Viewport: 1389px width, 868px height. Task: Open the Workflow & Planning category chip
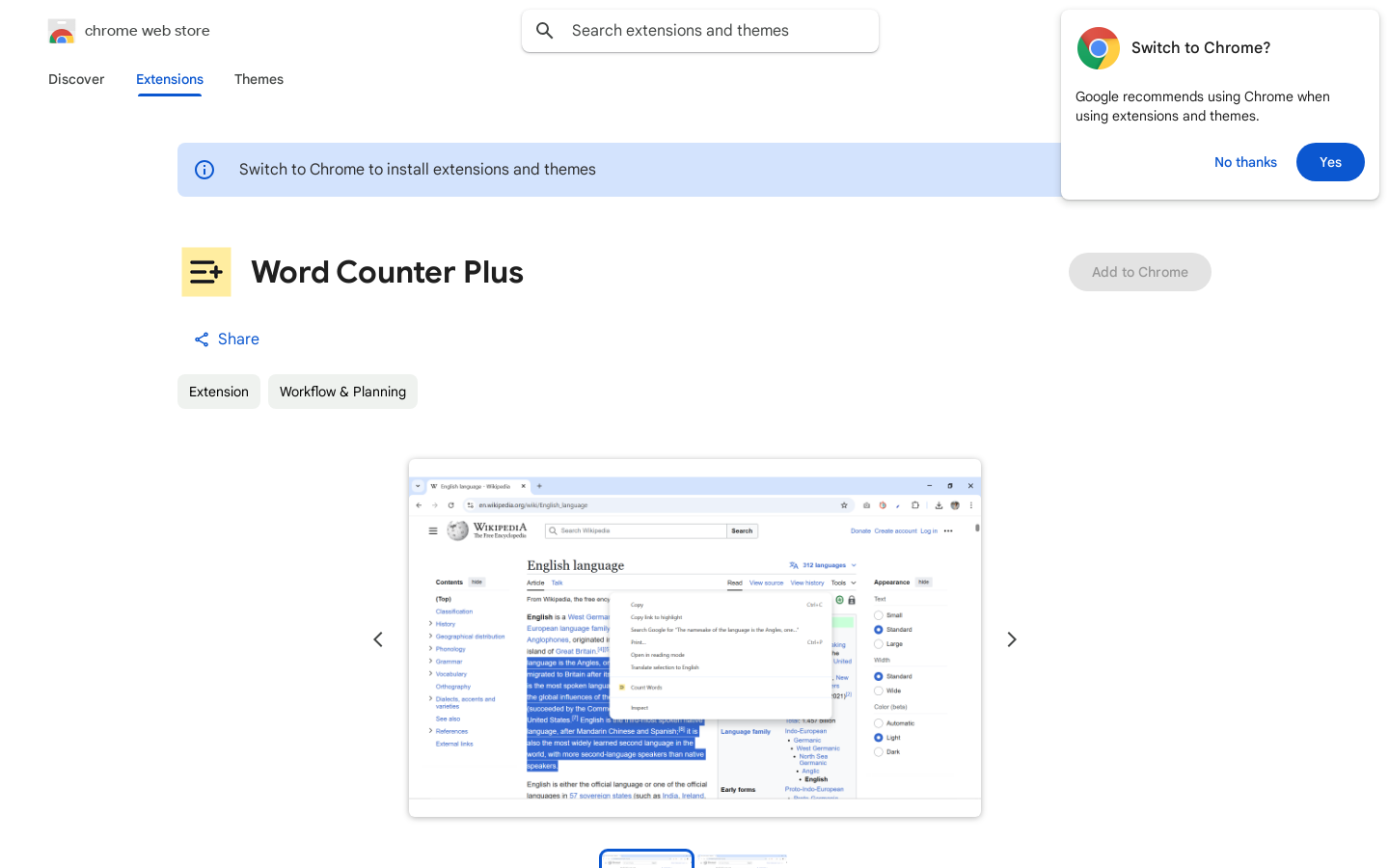(342, 392)
